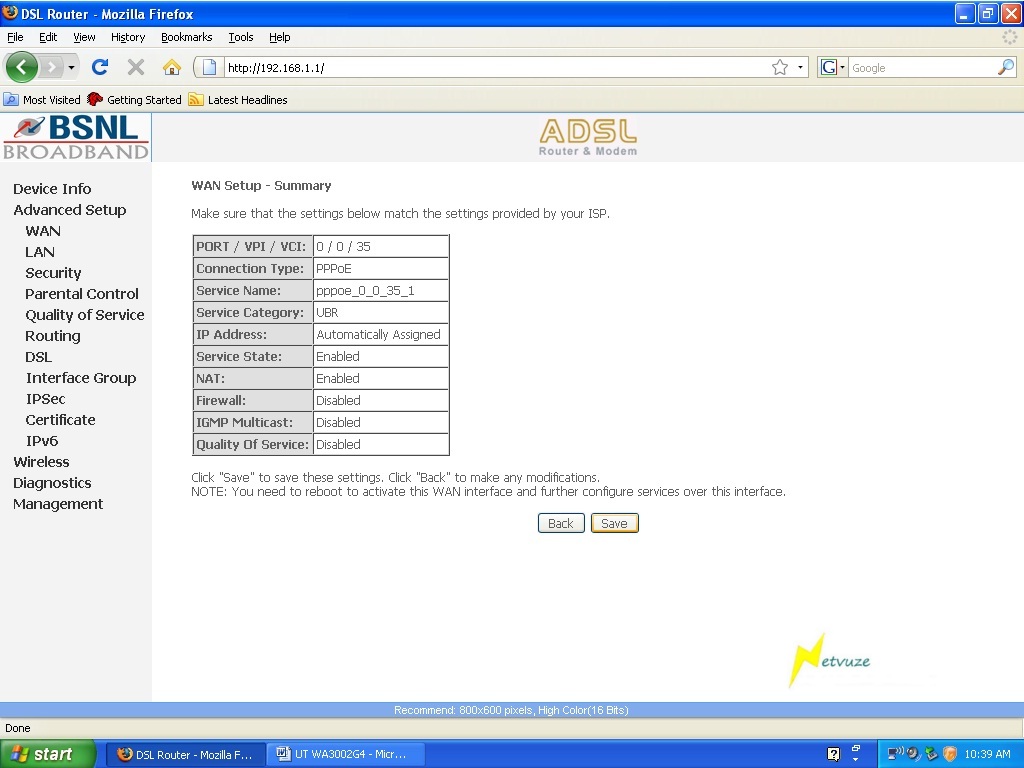
Task: Click the Stop loading icon
Action: click(x=135, y=67)
